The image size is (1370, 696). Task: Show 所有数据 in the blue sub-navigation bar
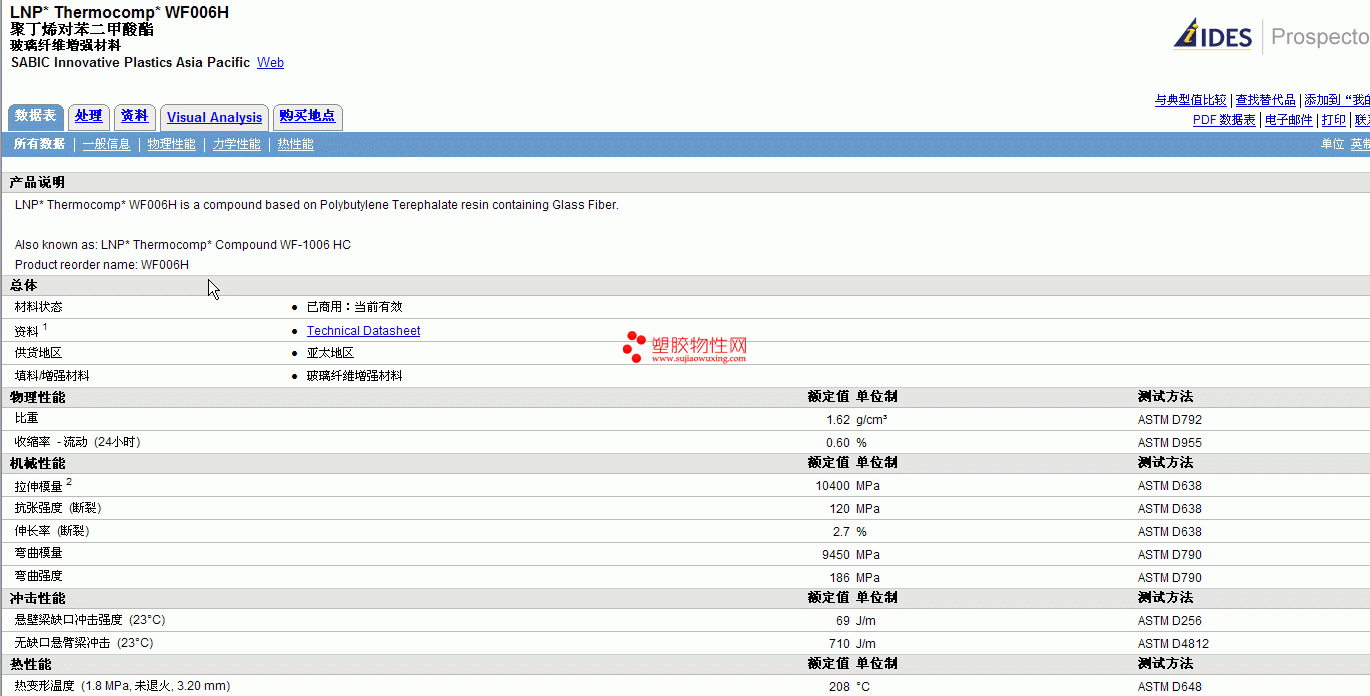click(x=39, y=144)
